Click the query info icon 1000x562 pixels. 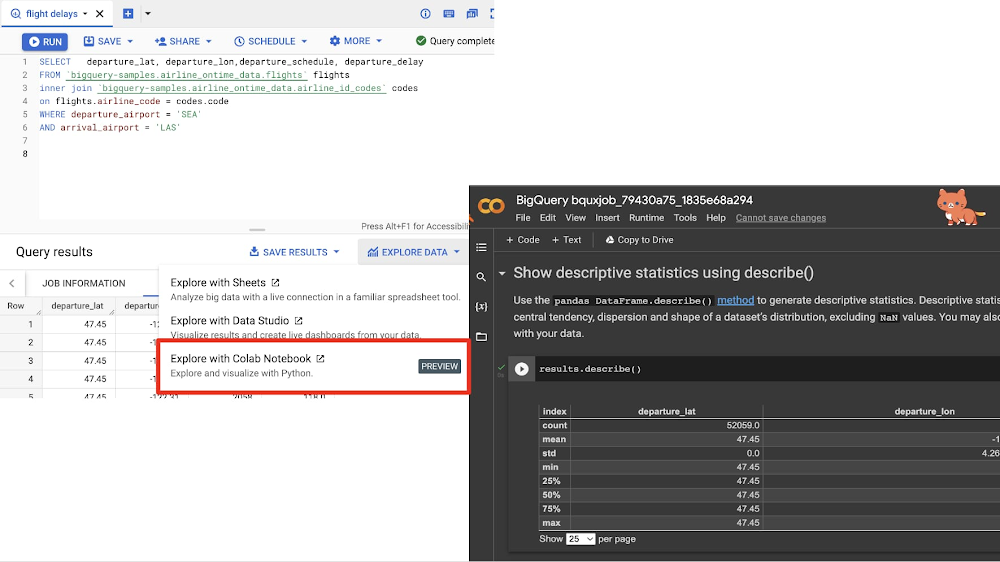425,13
